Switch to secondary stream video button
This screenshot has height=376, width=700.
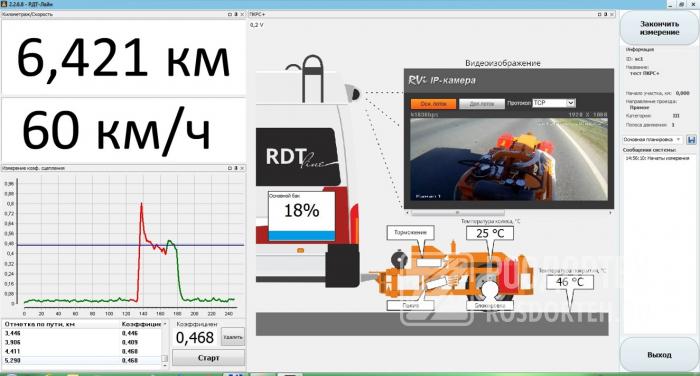(x=482, y=104)
